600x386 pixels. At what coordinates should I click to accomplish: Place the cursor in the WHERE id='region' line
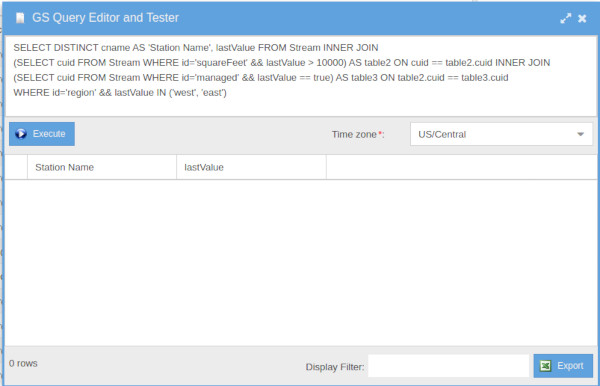point(120,93)
